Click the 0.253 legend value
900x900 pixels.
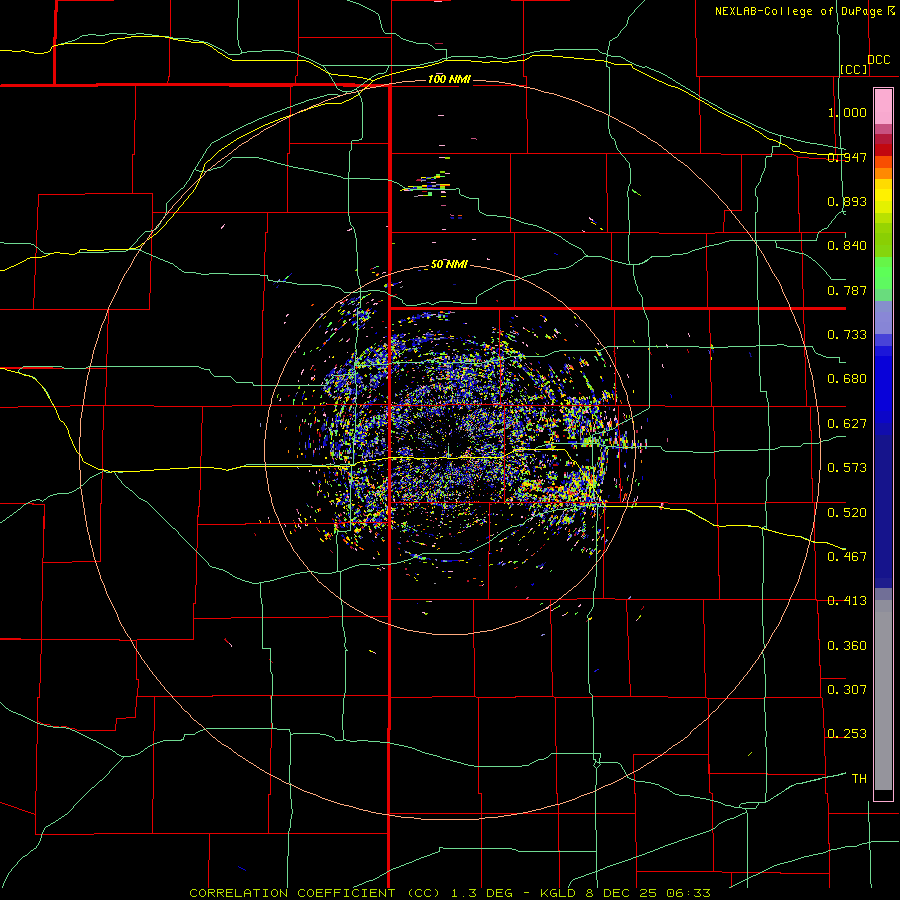847,734
